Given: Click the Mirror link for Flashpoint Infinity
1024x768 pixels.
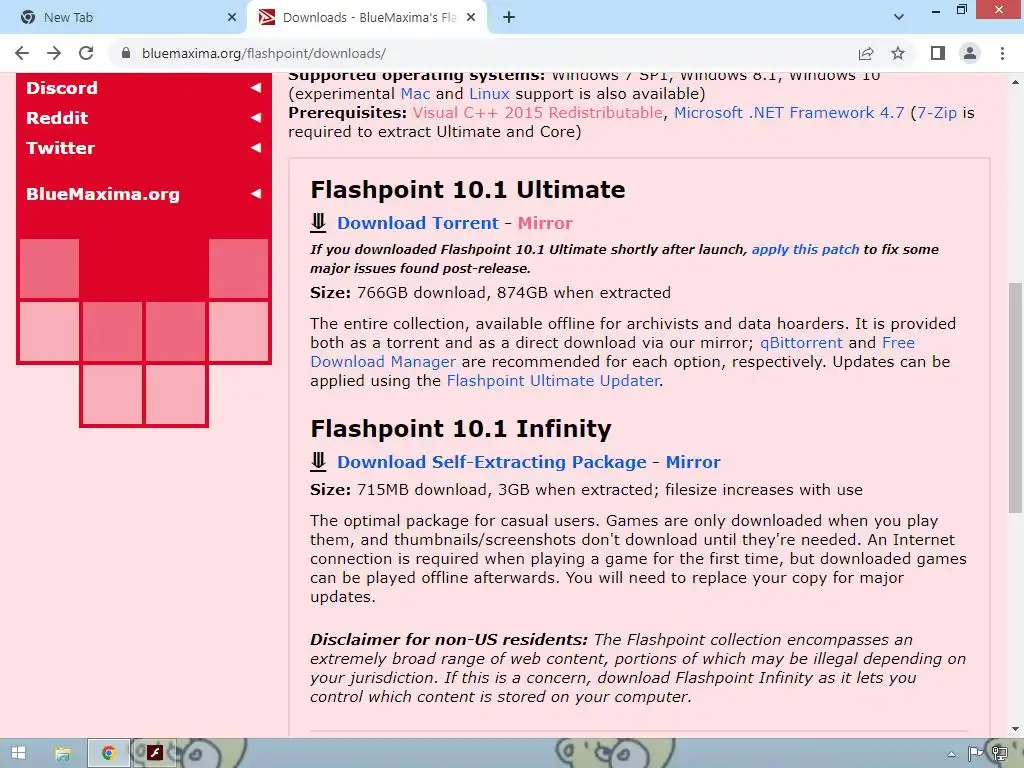Looking at the screenshot, I should click(x=693, y=462).
